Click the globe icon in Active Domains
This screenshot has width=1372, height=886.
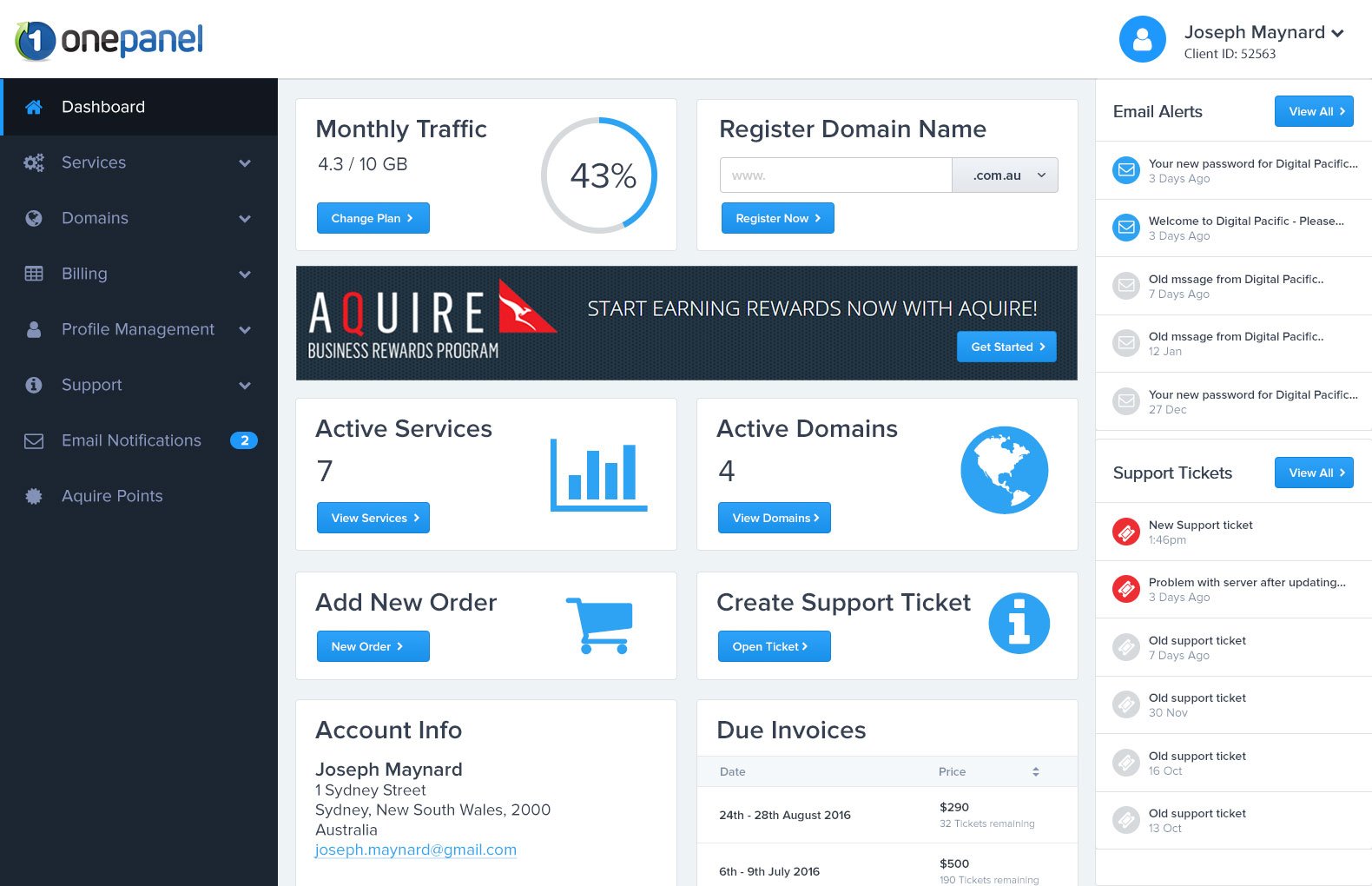coord(1004,470)
